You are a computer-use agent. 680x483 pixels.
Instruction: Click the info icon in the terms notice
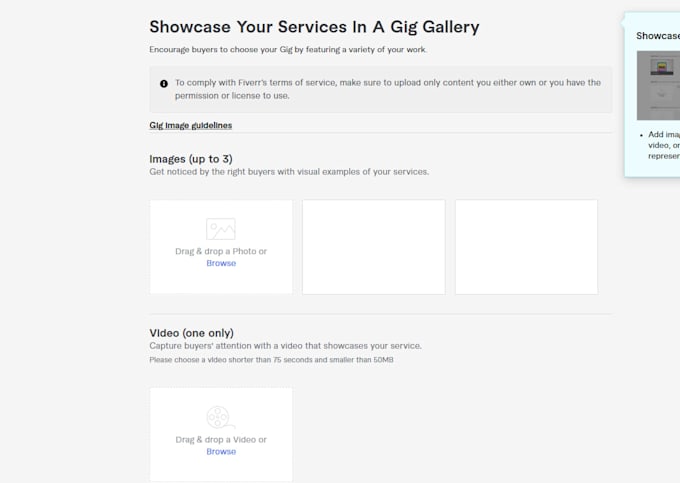pyautogui.click(x=164, y=84)
